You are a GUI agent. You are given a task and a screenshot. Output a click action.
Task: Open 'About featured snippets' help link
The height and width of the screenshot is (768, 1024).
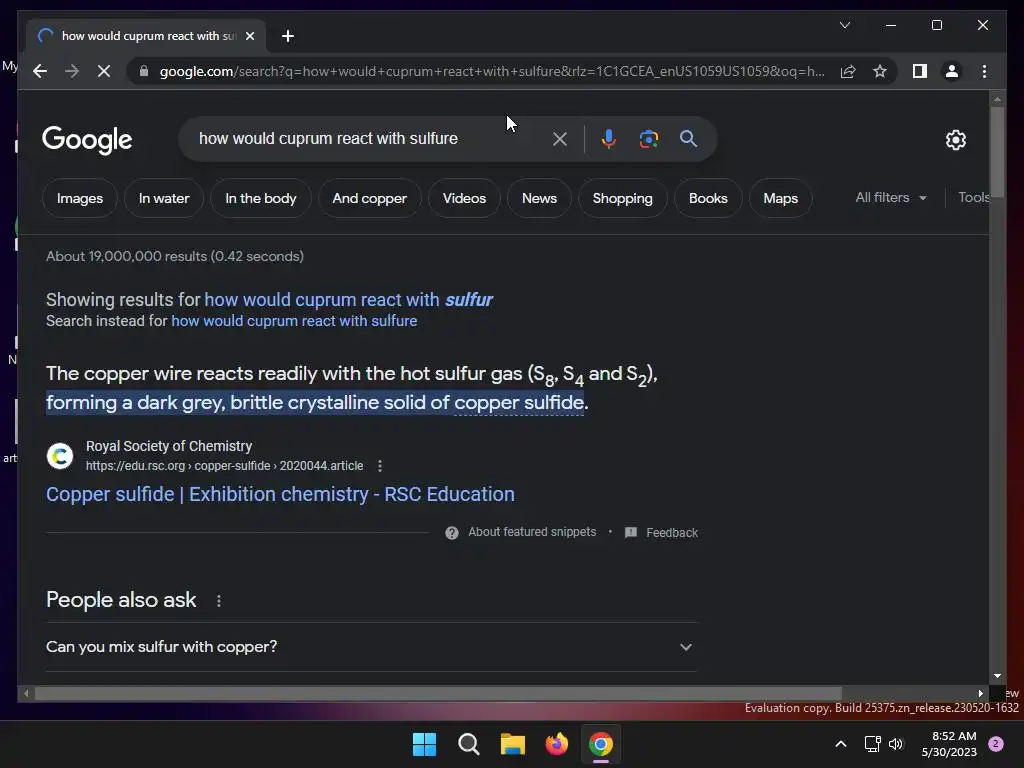tap(521, 532)
